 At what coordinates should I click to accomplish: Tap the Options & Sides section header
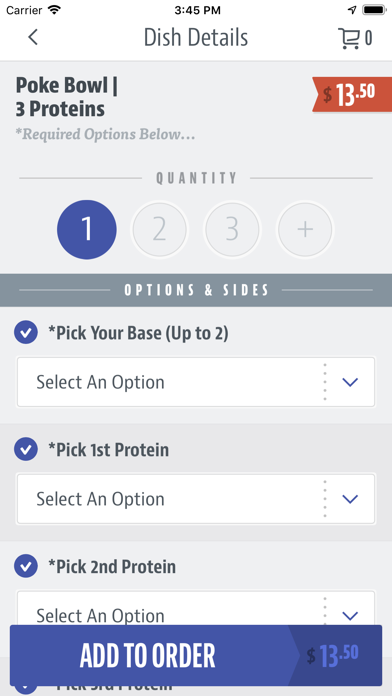(x=196, y=290)
